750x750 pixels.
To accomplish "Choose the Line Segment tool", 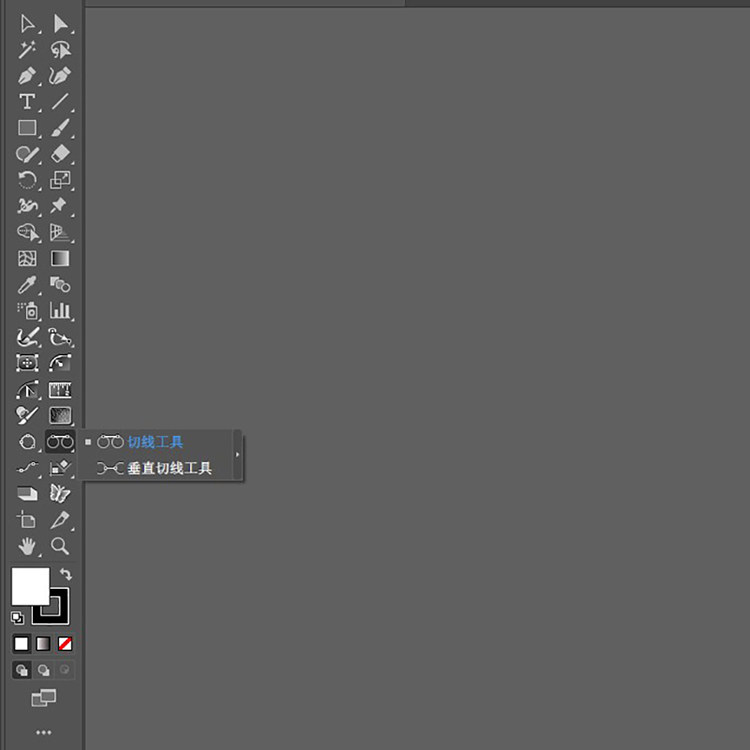I will pos(60,101).
